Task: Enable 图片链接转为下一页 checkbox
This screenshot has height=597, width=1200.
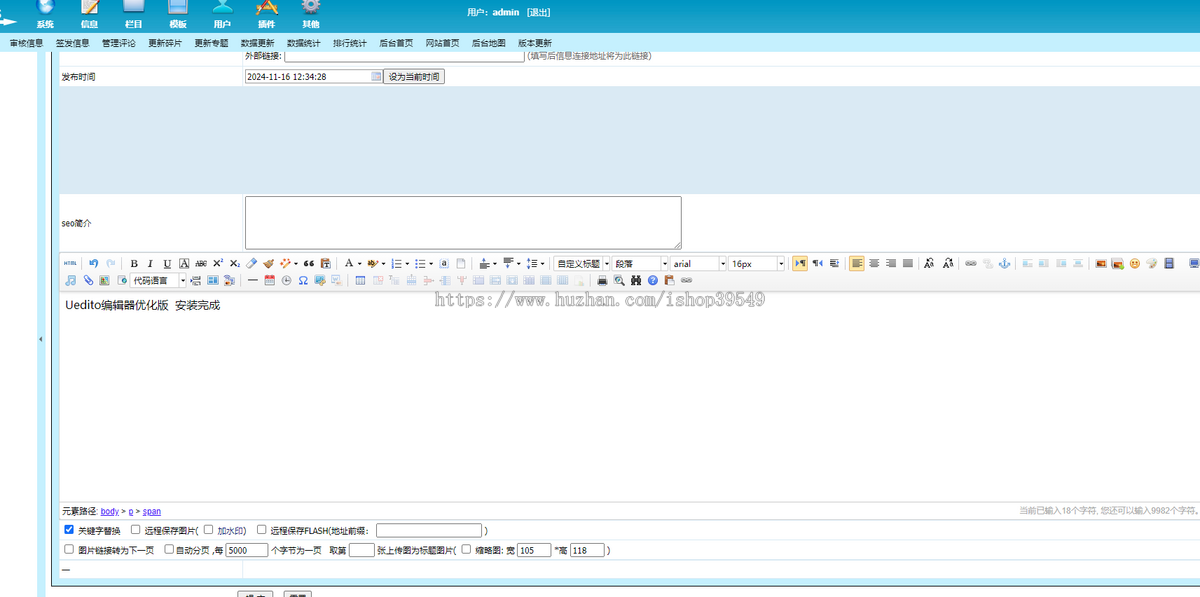Action: click(x=69, y=549)
